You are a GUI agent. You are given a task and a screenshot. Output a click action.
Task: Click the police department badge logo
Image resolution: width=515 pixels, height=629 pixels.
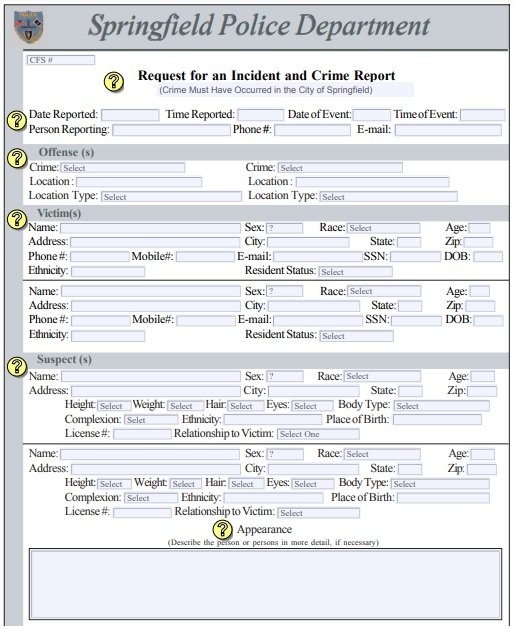[29, 27]
